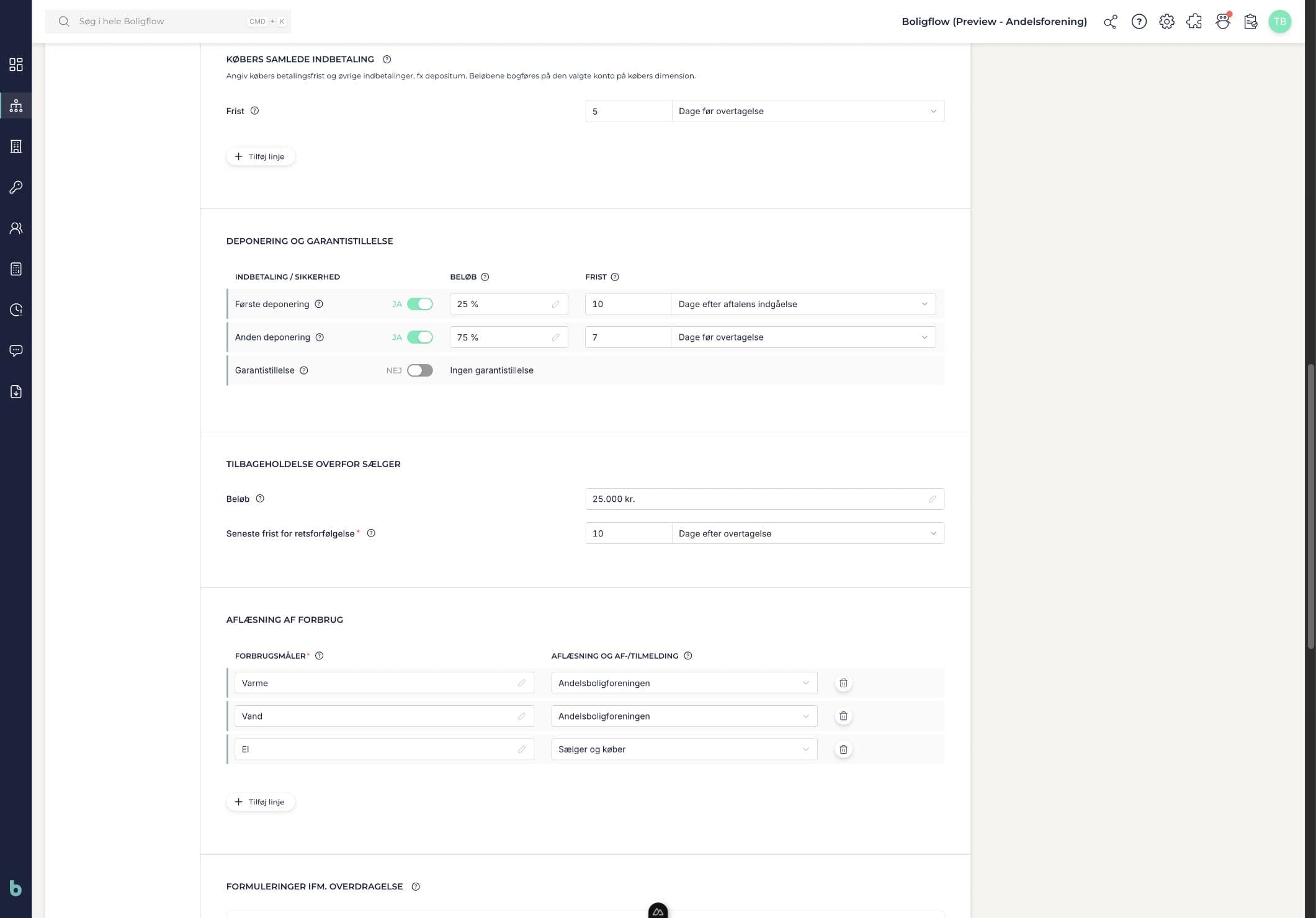The width and height of the screenshot is (1316, 918).
Task: Open help question mark in top bar
Action: (1139, 22)
